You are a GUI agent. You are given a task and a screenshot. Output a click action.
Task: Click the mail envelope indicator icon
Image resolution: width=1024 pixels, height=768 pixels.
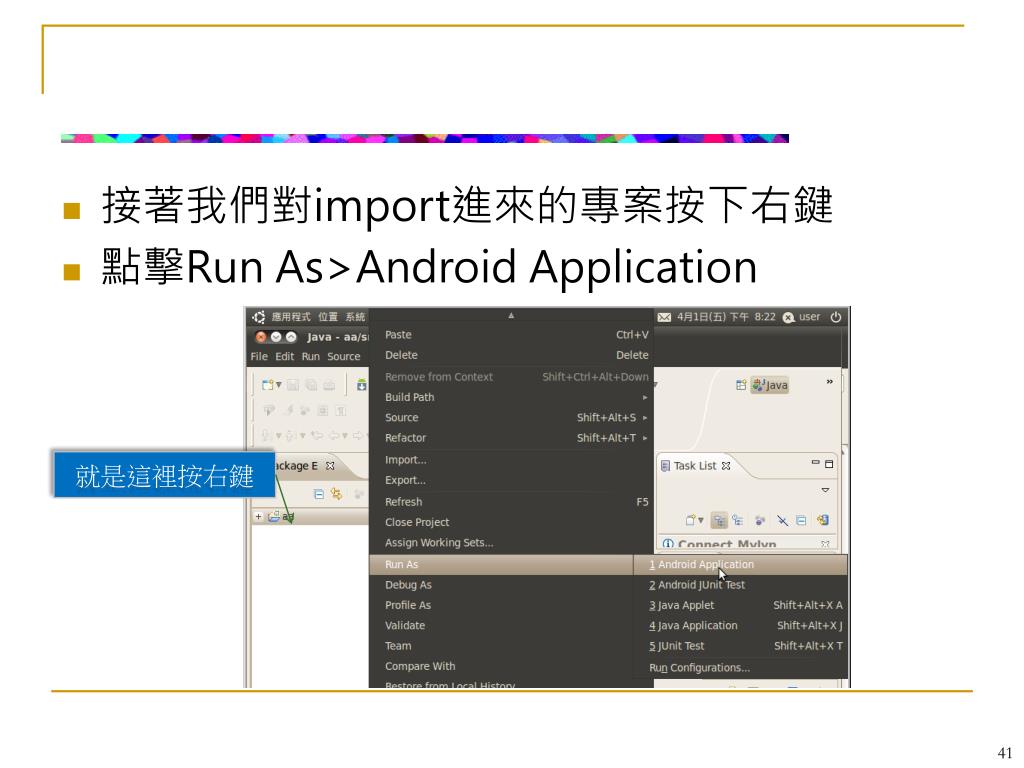click(x=664, y=317)
